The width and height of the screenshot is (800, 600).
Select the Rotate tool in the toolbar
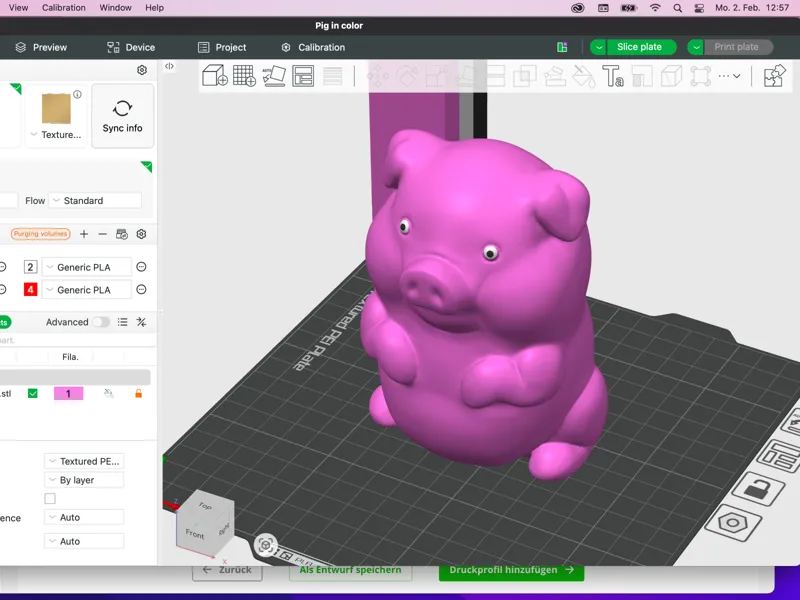(407, 76)
